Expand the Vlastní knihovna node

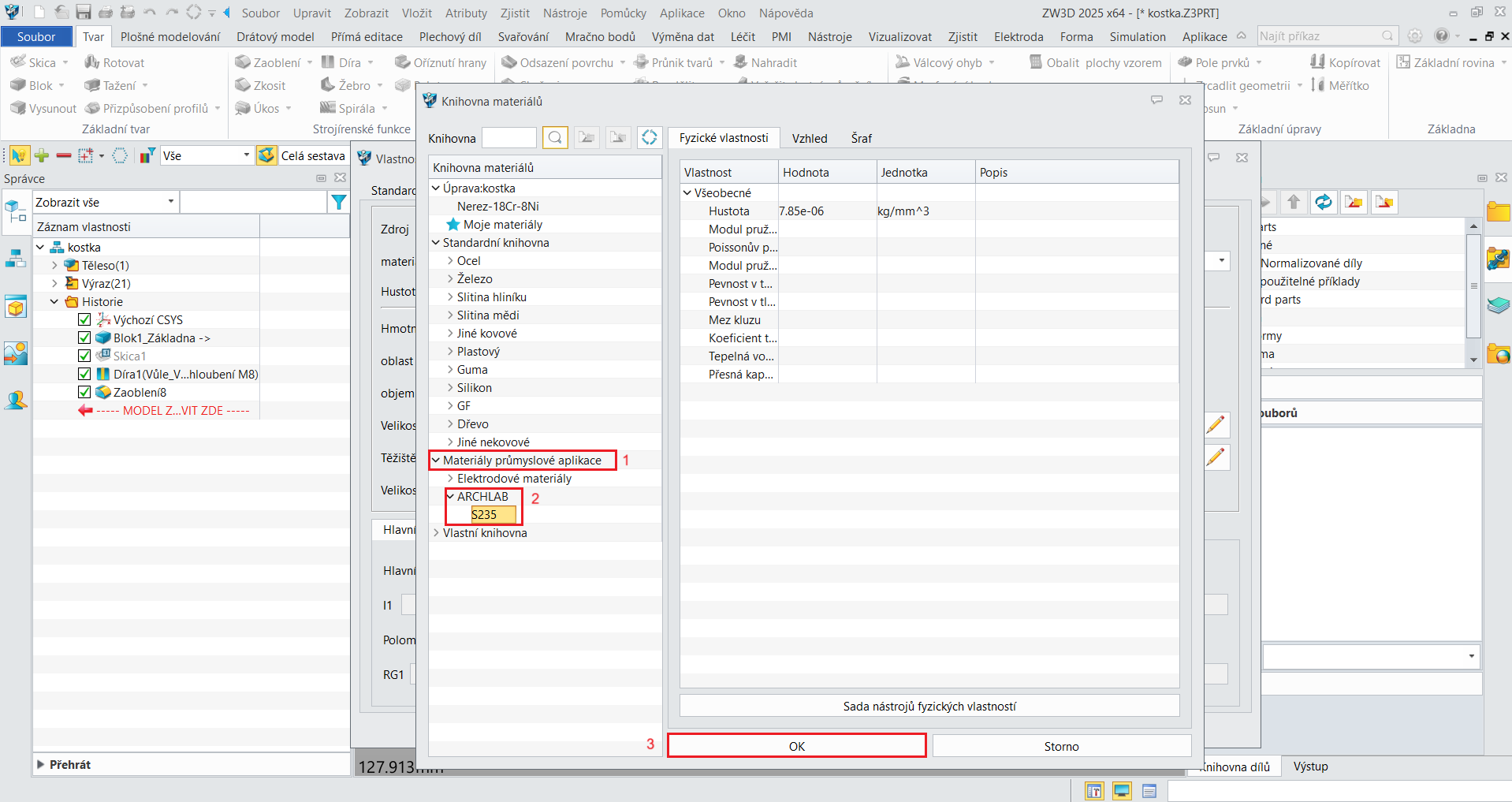click(x=436, y=533)
